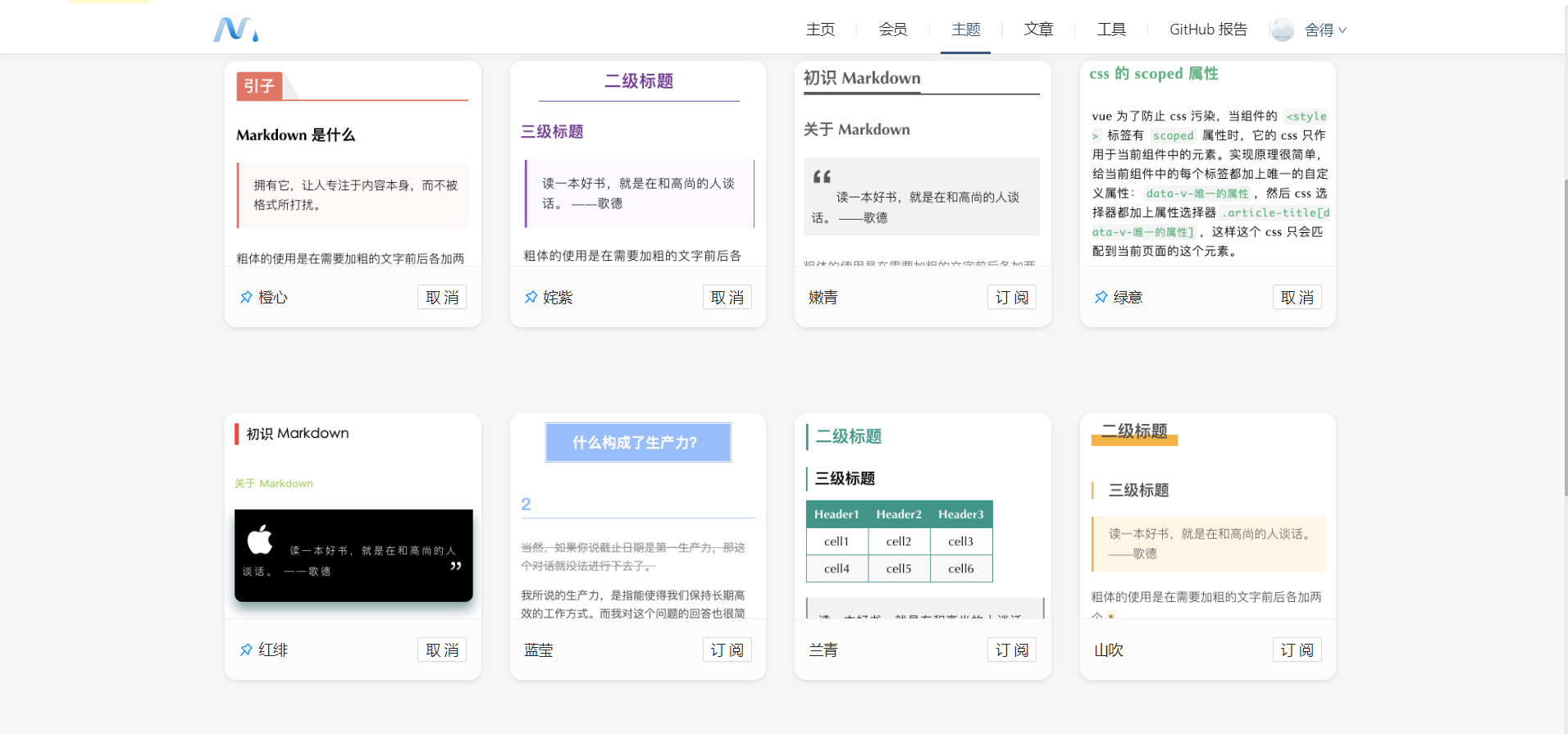Viewport: 1568px width, 734px height.
Task: Open GitHub 报告 navigation tab
Action: click(1208, 30)
